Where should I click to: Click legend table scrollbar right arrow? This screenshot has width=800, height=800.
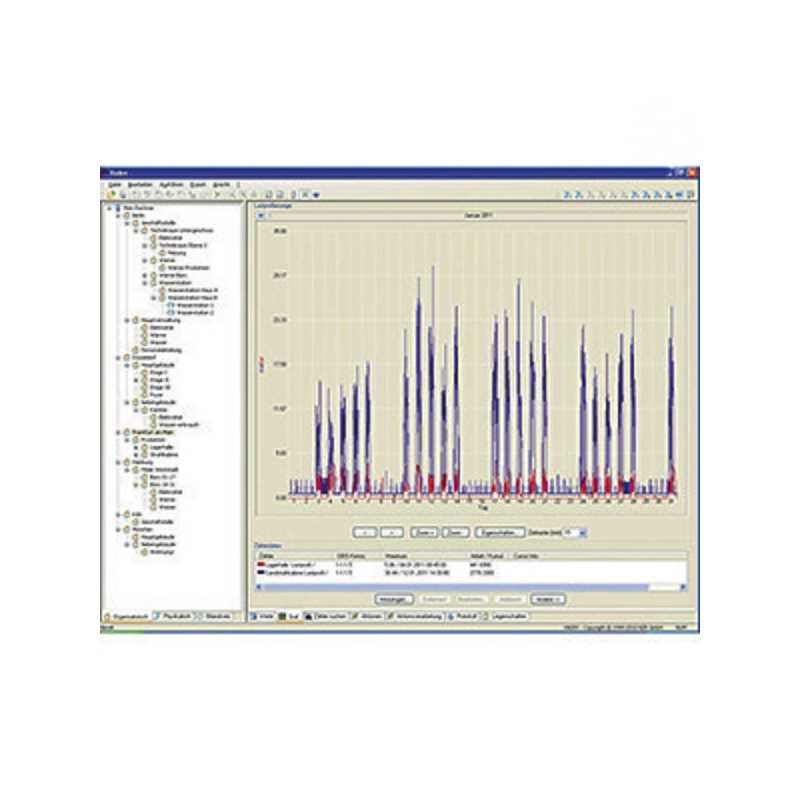[x=683, y=587]
